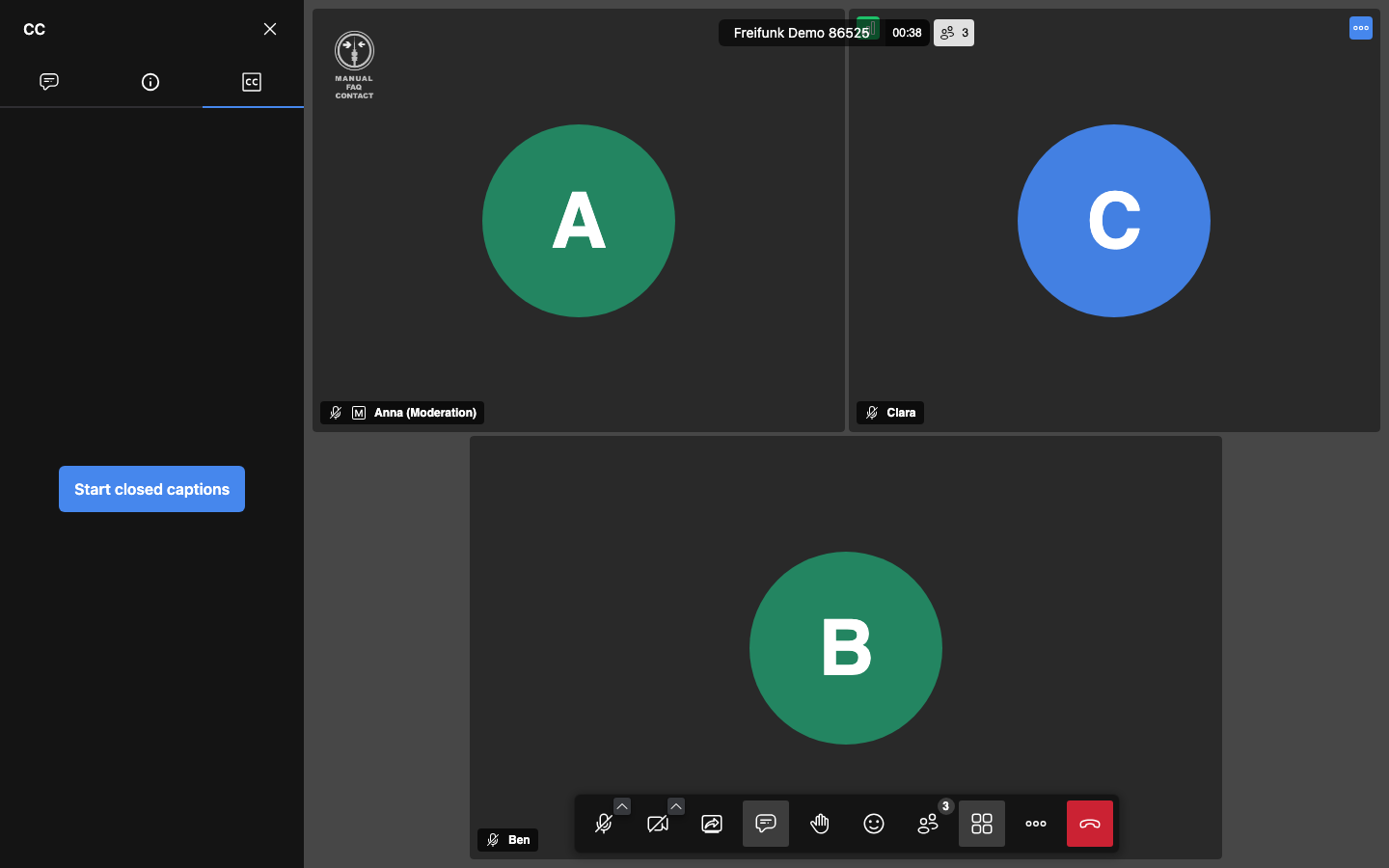The height and width of the screenshot is (868, 1389).
Task: Open the more actions menu in the toolbar
Action: click(1036, 824)
